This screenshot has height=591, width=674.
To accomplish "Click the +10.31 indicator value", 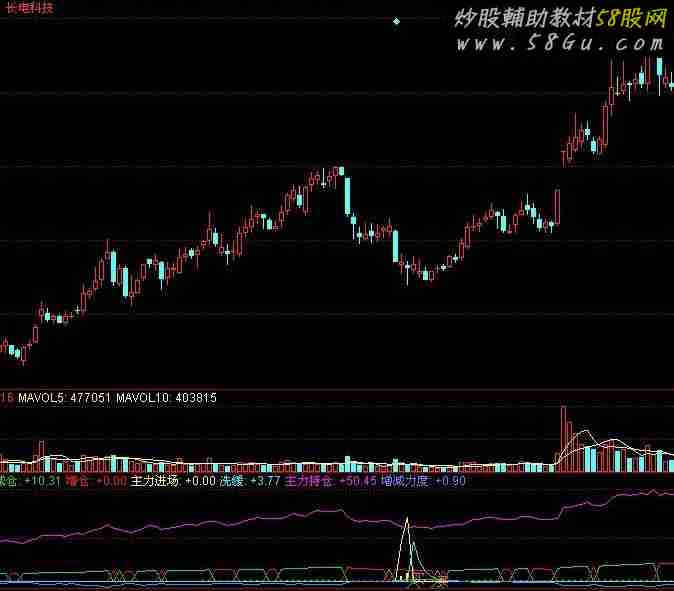I will click(42, 481).
